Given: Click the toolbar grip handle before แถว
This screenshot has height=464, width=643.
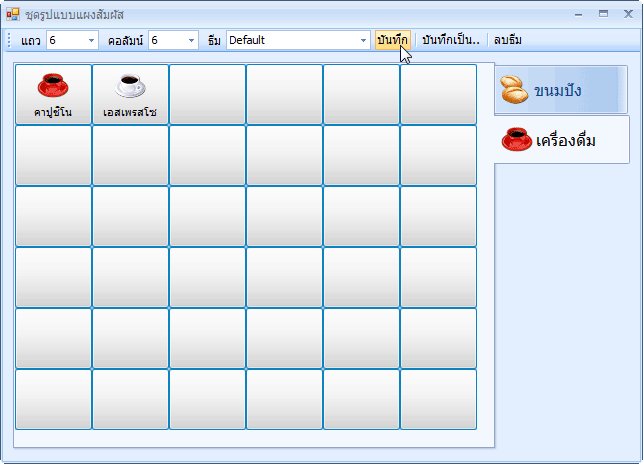Looking at the screenshot, I should [x=10, y=40].
